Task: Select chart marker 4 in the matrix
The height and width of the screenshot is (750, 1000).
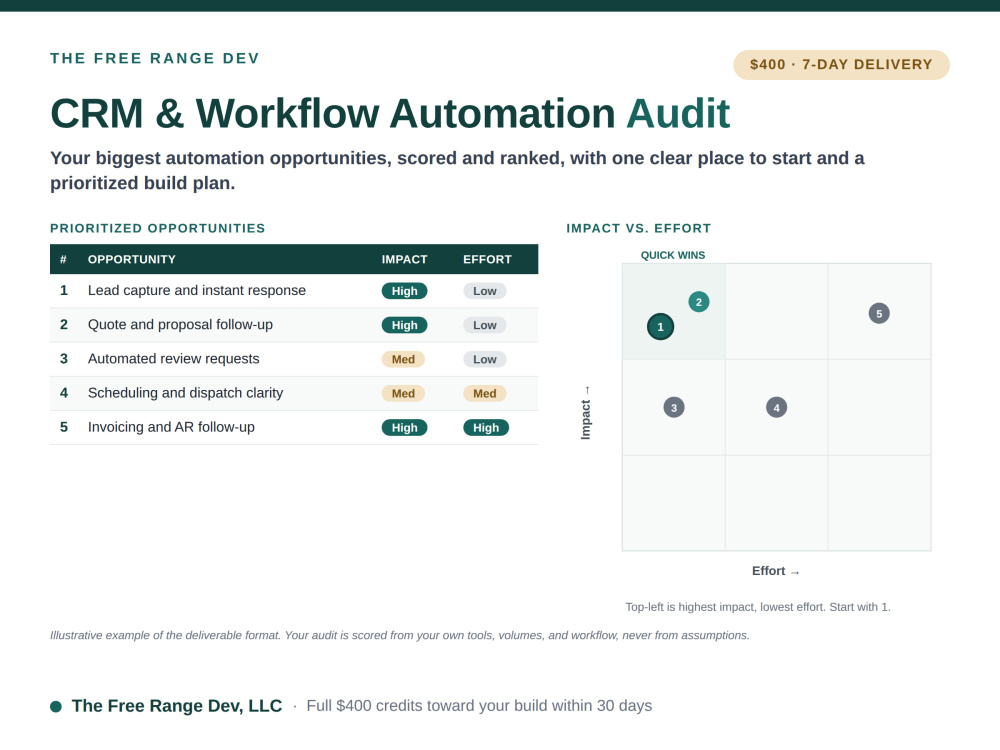Action: pyautogui.click(x=776, y=408)
